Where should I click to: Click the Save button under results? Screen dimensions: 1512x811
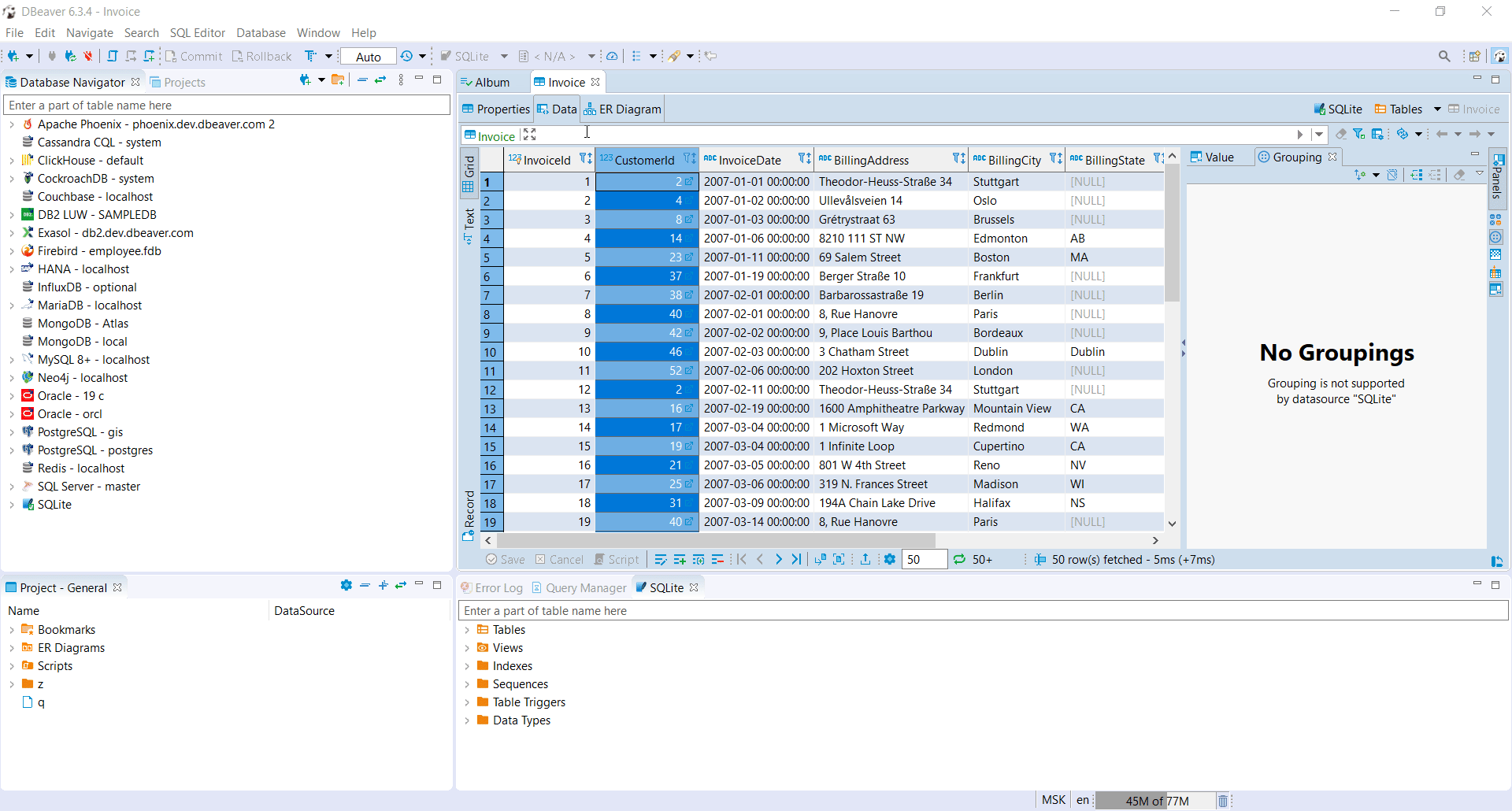pos(506,559)
